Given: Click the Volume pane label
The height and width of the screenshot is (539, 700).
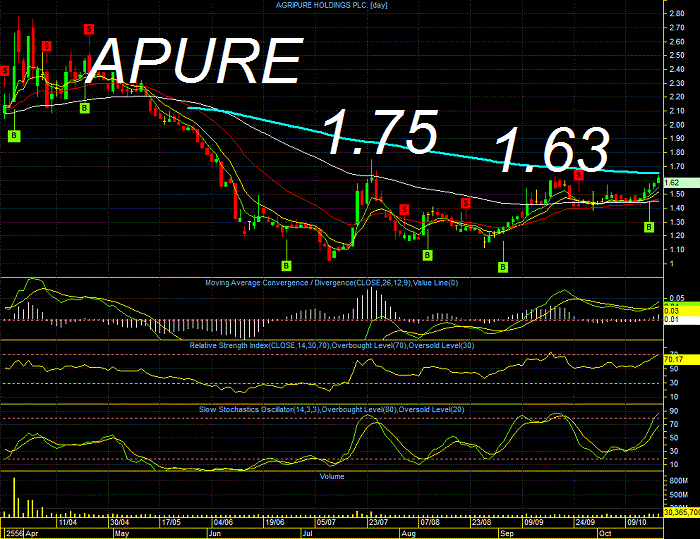Looking at the screenshot, I should (x=332, y=476).
